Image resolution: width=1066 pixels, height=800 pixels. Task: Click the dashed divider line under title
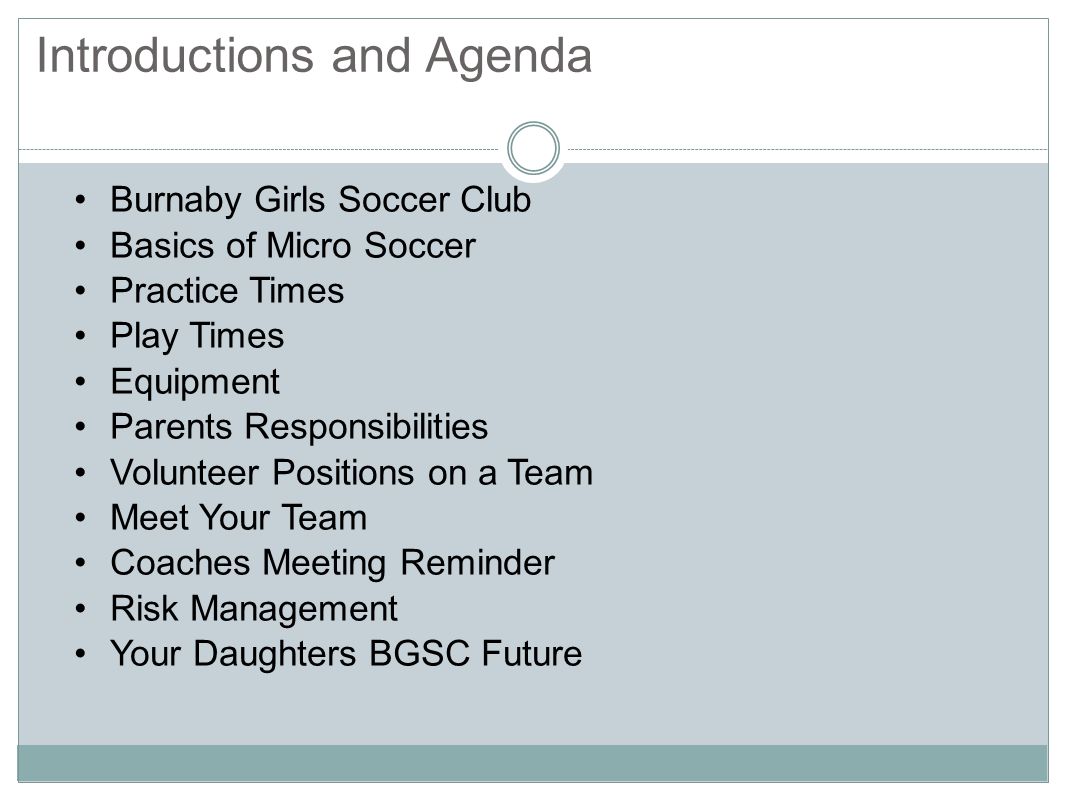coord(258,150)
